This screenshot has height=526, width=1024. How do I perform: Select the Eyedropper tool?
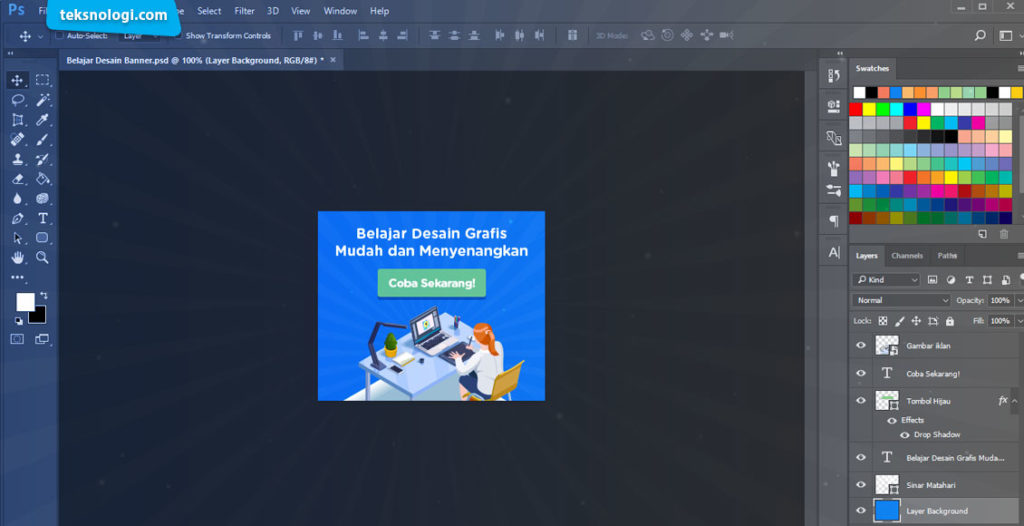42,120
